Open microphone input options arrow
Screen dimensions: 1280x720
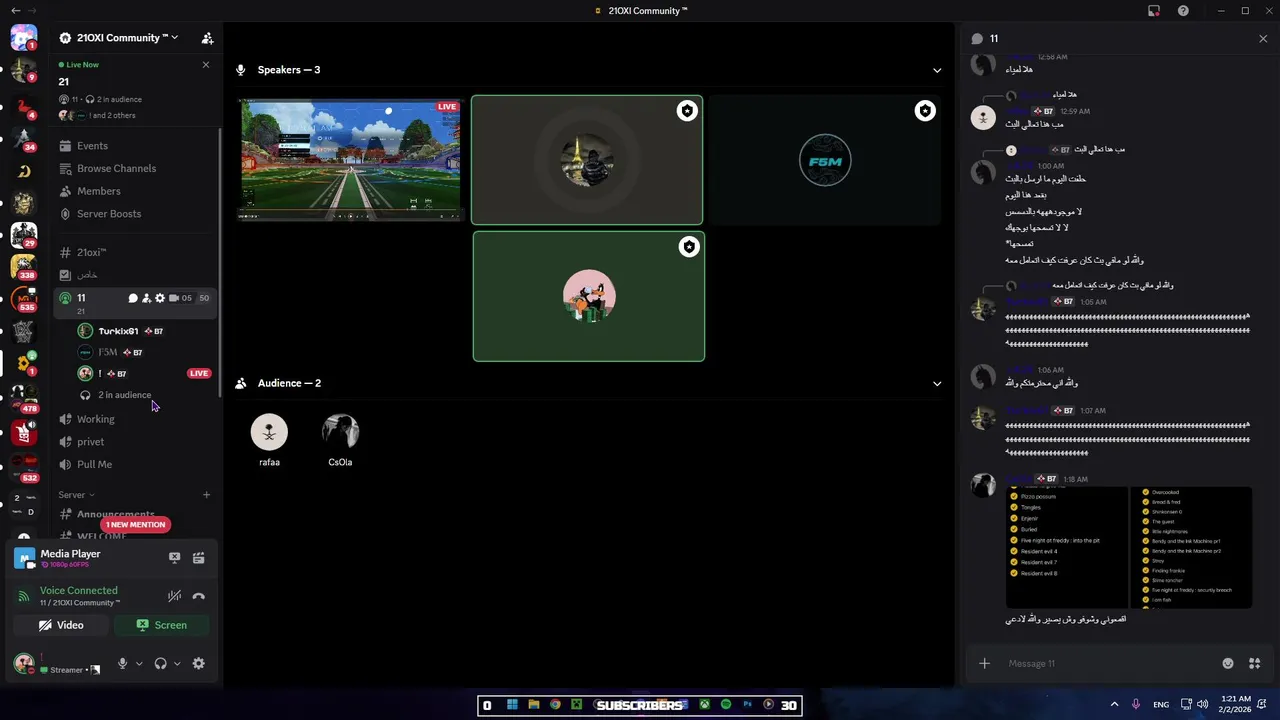139,663
